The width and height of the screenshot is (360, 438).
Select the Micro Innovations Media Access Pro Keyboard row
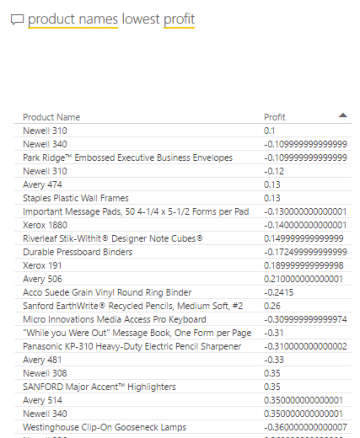(183, 319)
